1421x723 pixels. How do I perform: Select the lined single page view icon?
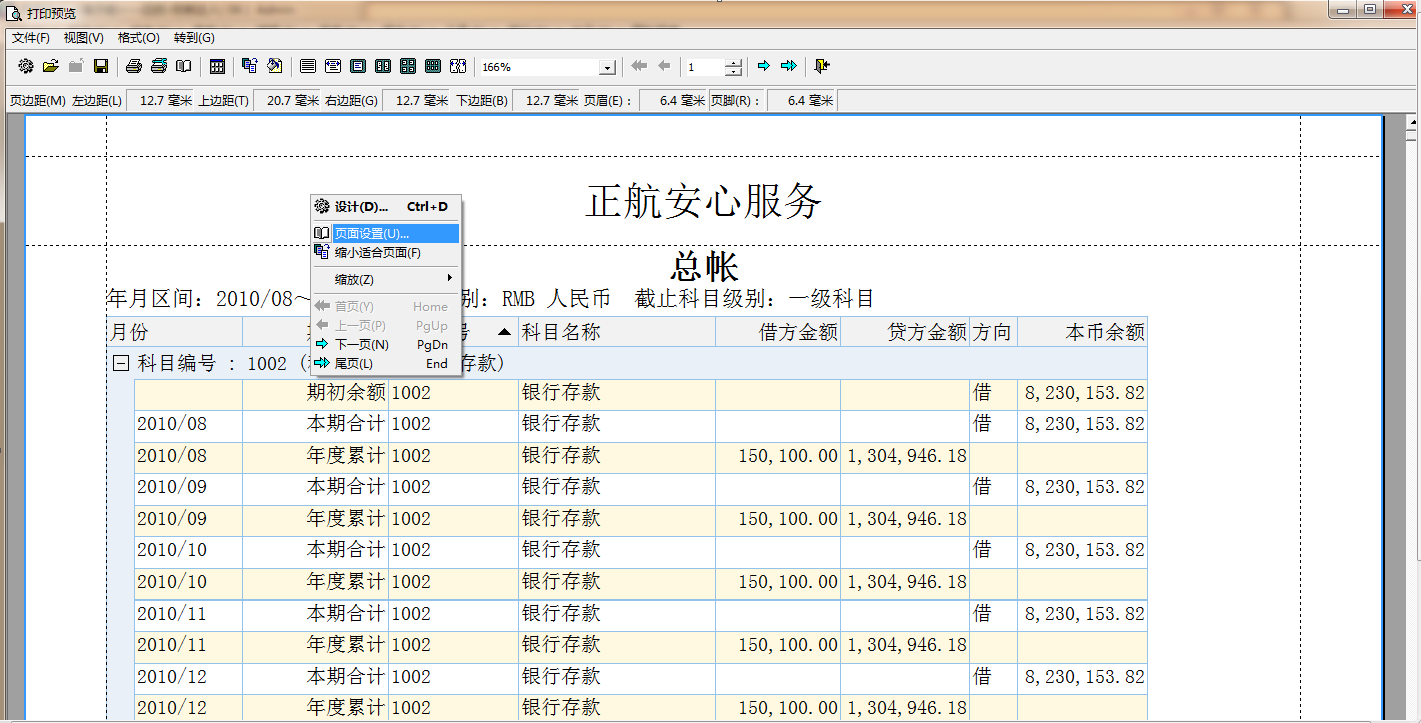point(308,67)
